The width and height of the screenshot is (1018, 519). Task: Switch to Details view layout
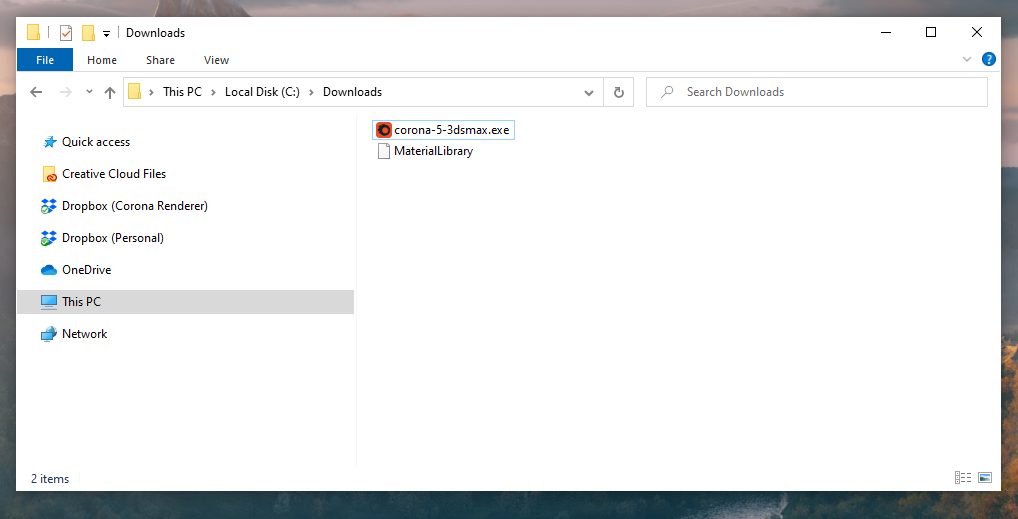963,478
